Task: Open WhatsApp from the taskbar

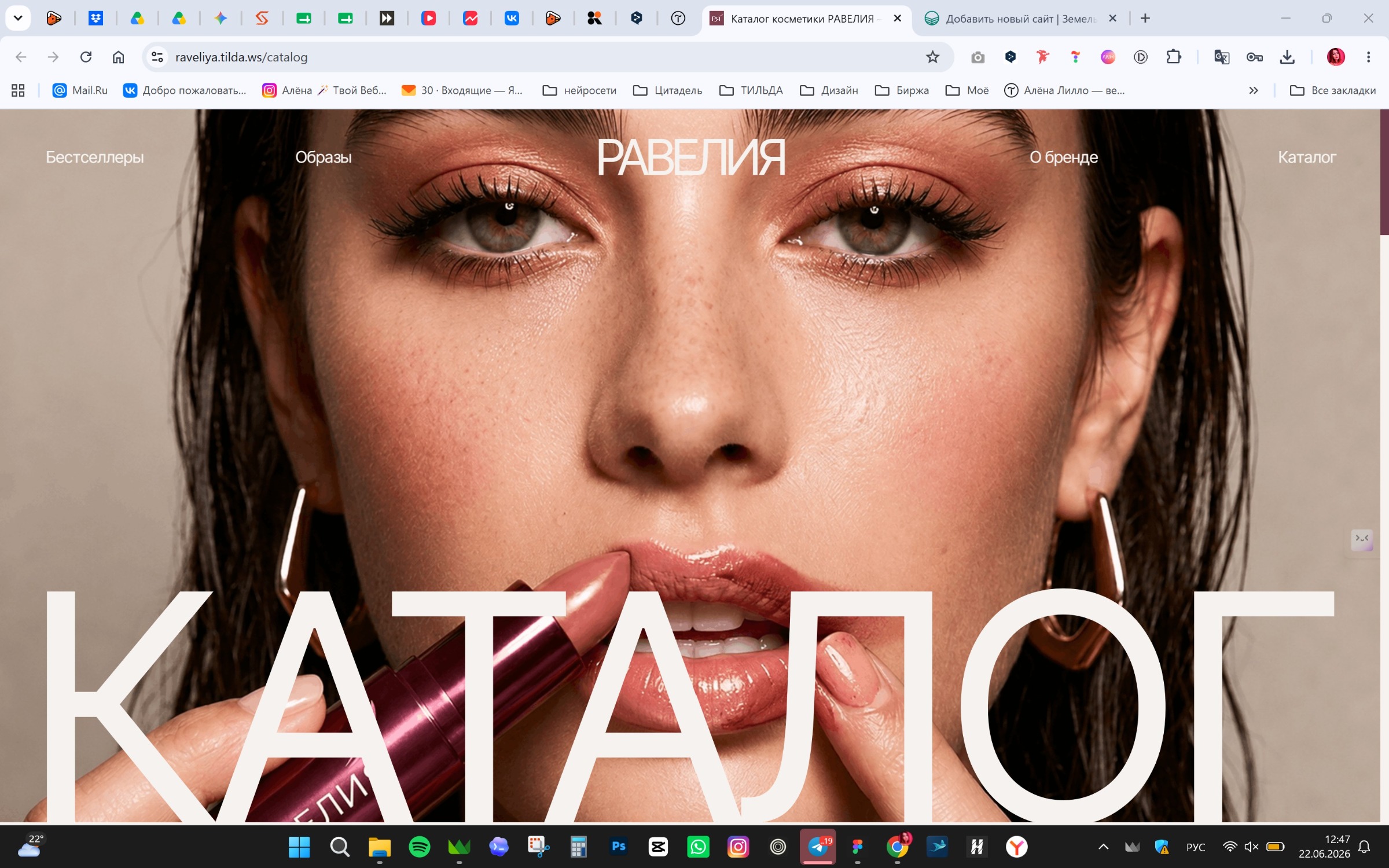Action: point(698,847)
